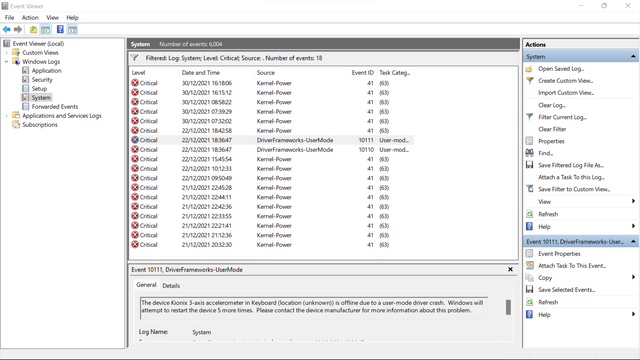Click Clear Log action

552,105
